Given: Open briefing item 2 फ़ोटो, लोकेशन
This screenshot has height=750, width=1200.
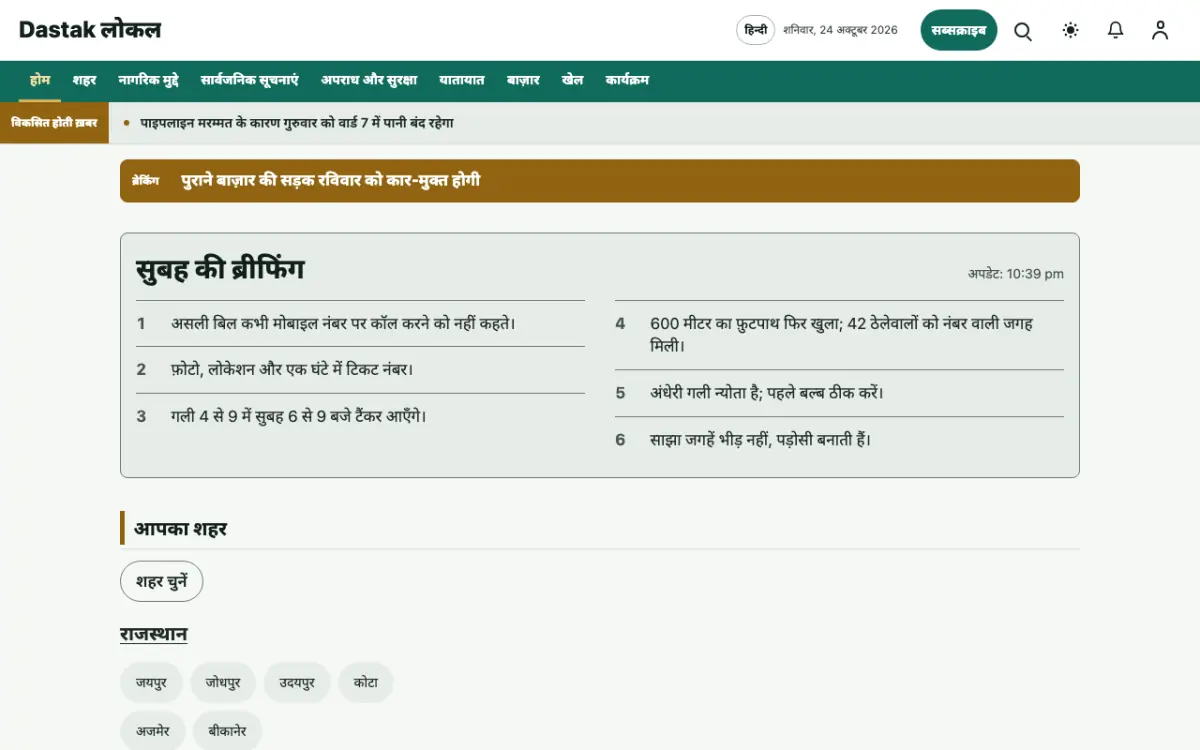Looking at the screenshot, I should click(x=292, y=370).
